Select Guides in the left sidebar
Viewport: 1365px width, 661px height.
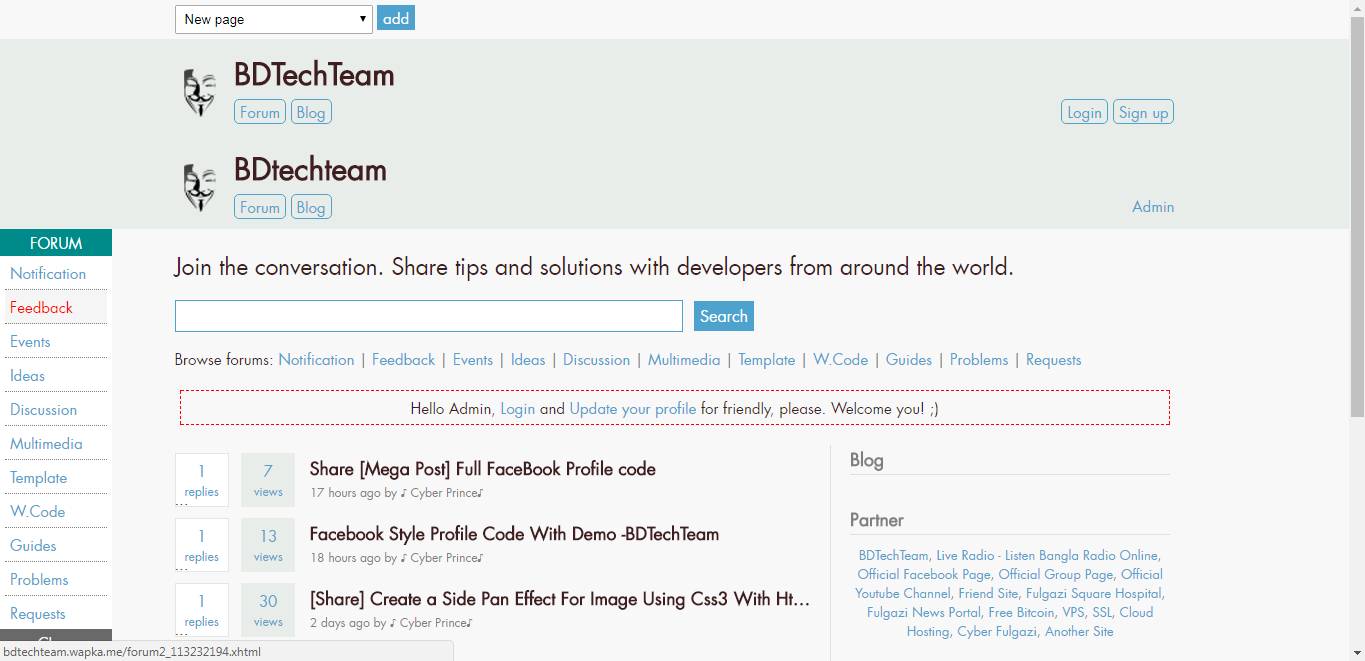(x=54, y=546)
